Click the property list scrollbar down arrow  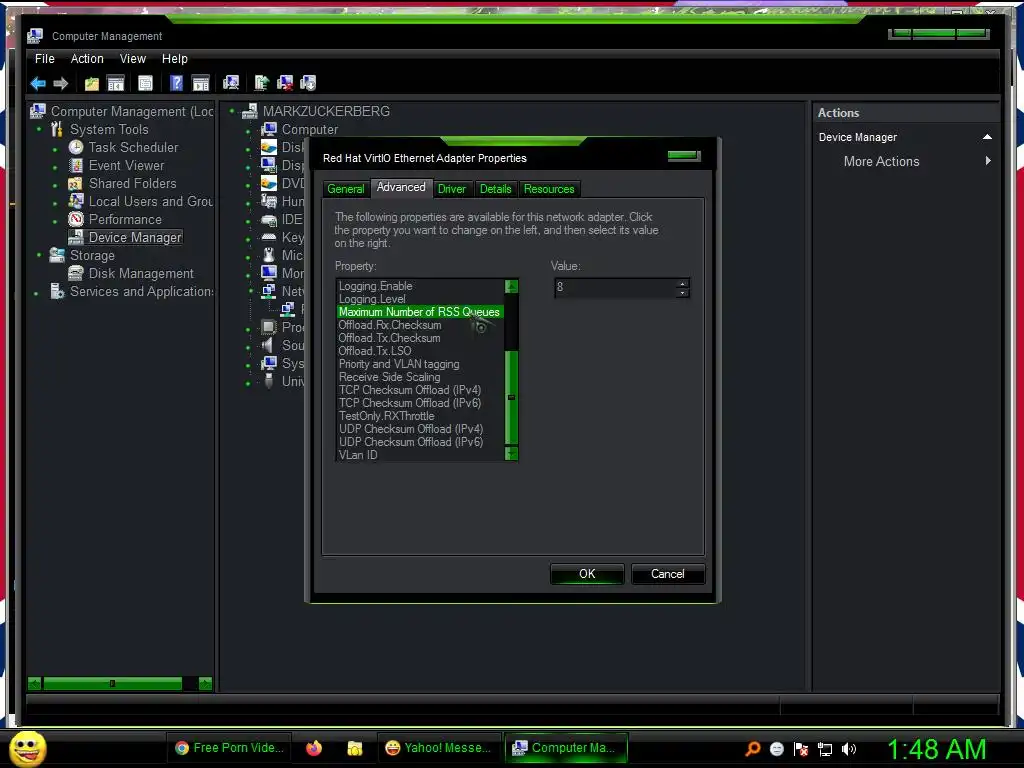pyautogui.click(x=511, y=454)
